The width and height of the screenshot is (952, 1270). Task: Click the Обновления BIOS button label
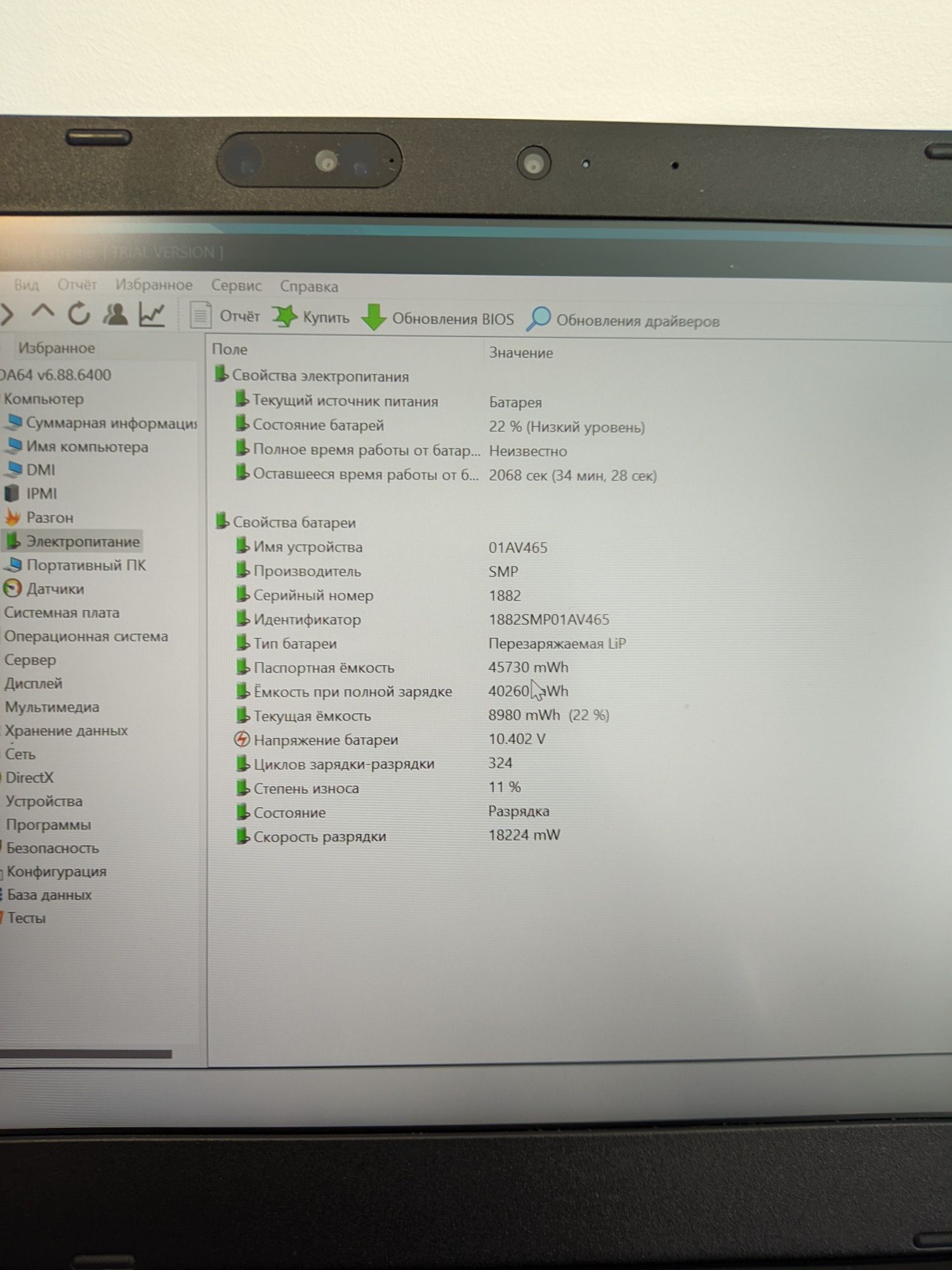(453, 319)
